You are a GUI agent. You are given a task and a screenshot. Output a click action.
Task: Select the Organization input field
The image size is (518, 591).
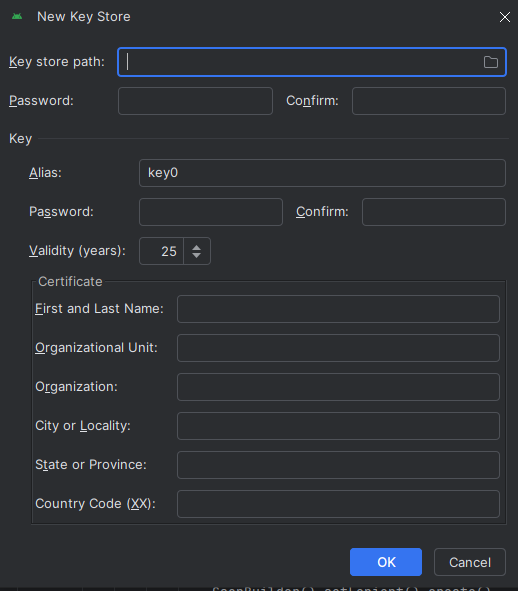tap(339, 387)
